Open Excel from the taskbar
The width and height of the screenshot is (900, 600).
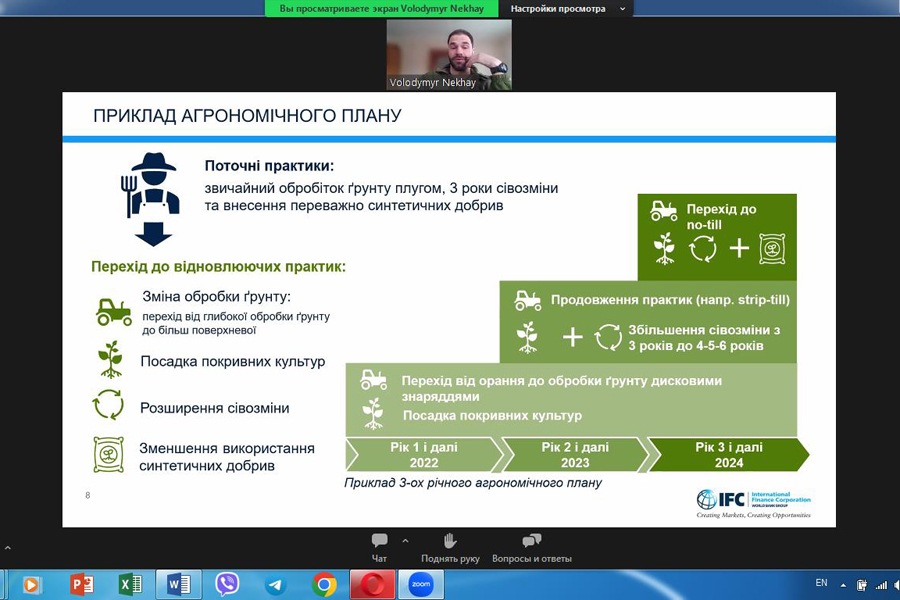[x=129, y=584]
